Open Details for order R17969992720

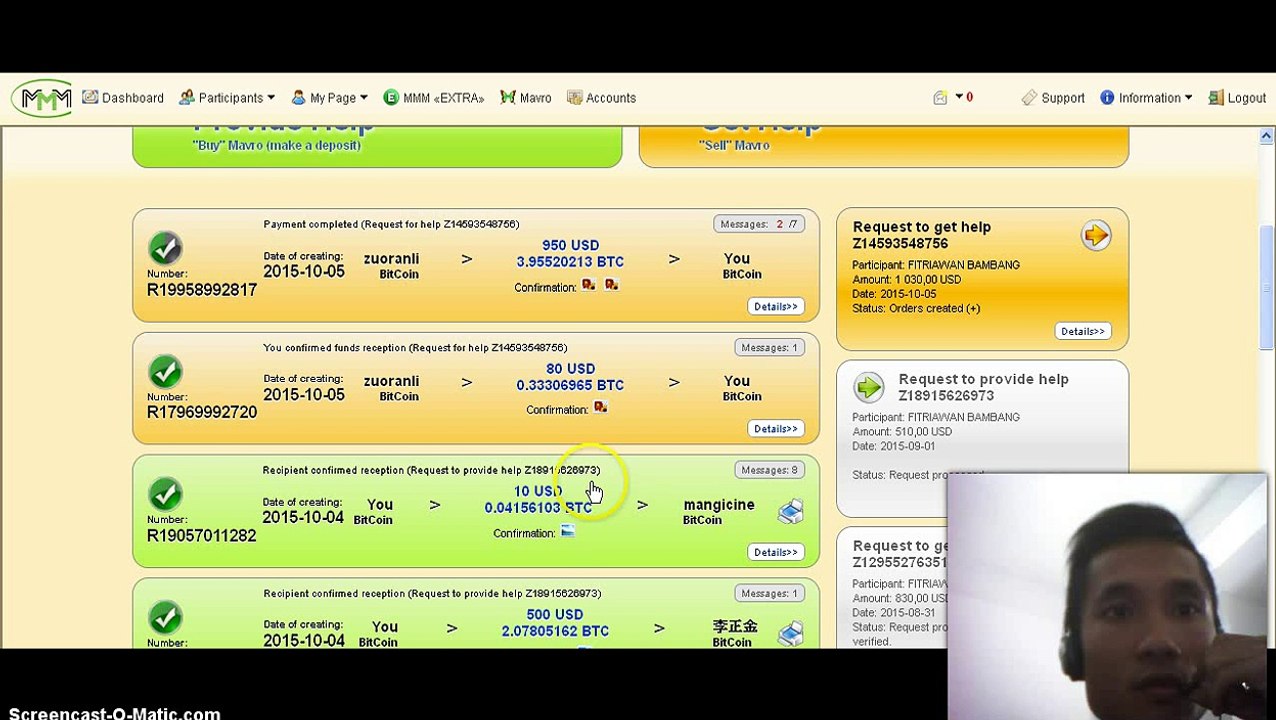click(x=775, y=428)
